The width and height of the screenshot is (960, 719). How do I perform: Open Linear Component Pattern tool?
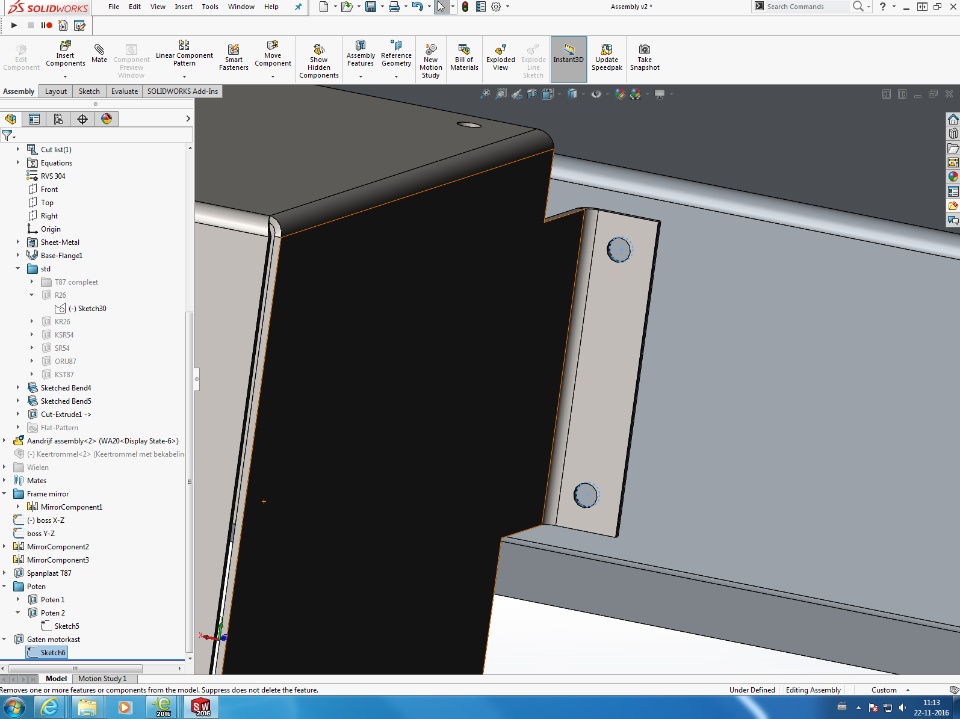[184, 54]
